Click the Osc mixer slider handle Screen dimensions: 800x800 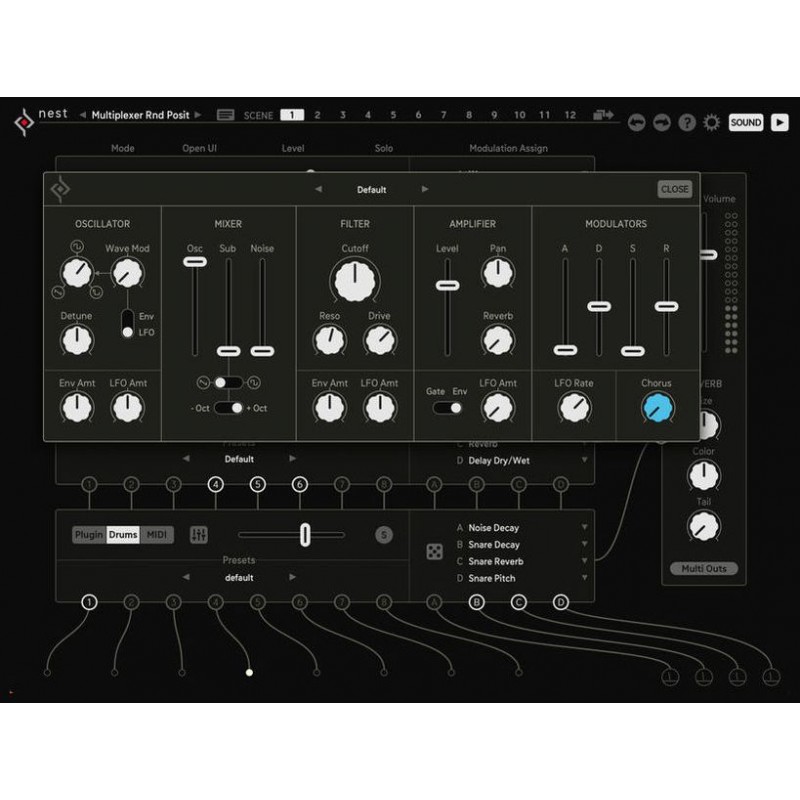(x=195, y=262)
